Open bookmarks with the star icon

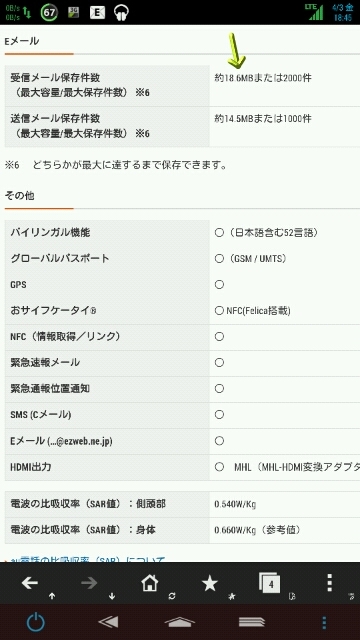point(210,584)
